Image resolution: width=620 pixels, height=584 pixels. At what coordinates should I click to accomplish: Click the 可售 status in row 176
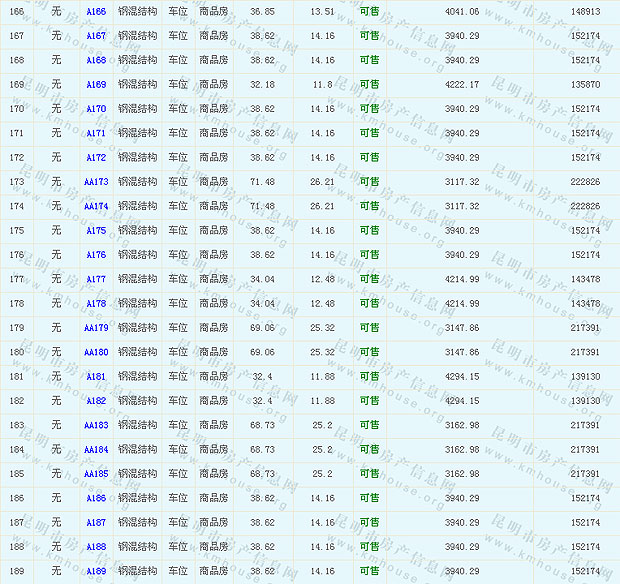click(369, 255)
